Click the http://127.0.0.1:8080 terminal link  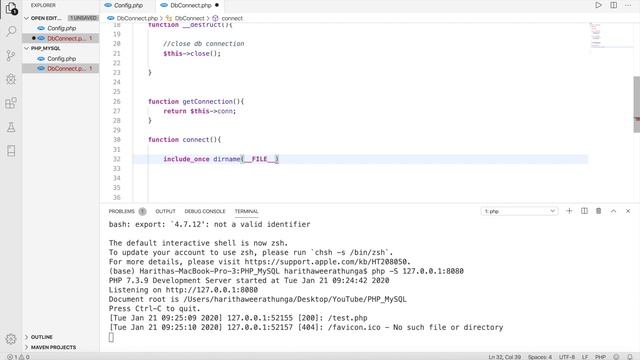click(x=211, y=290)
